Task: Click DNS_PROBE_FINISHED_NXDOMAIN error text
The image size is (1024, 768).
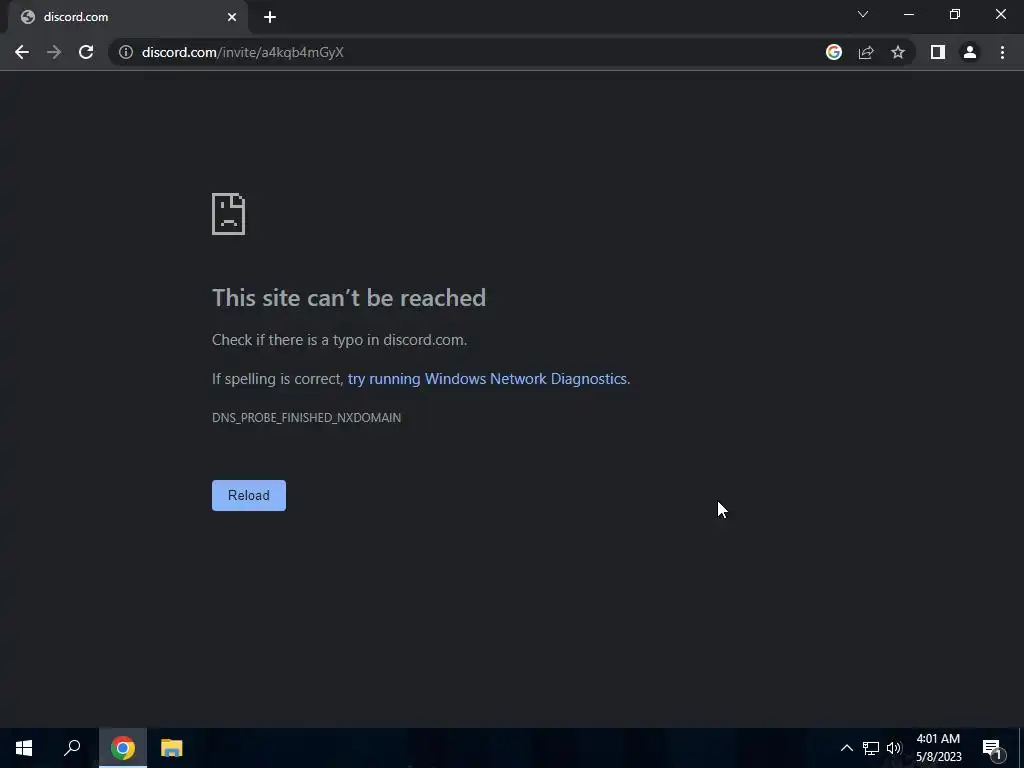Action: (x=306, y=418)
